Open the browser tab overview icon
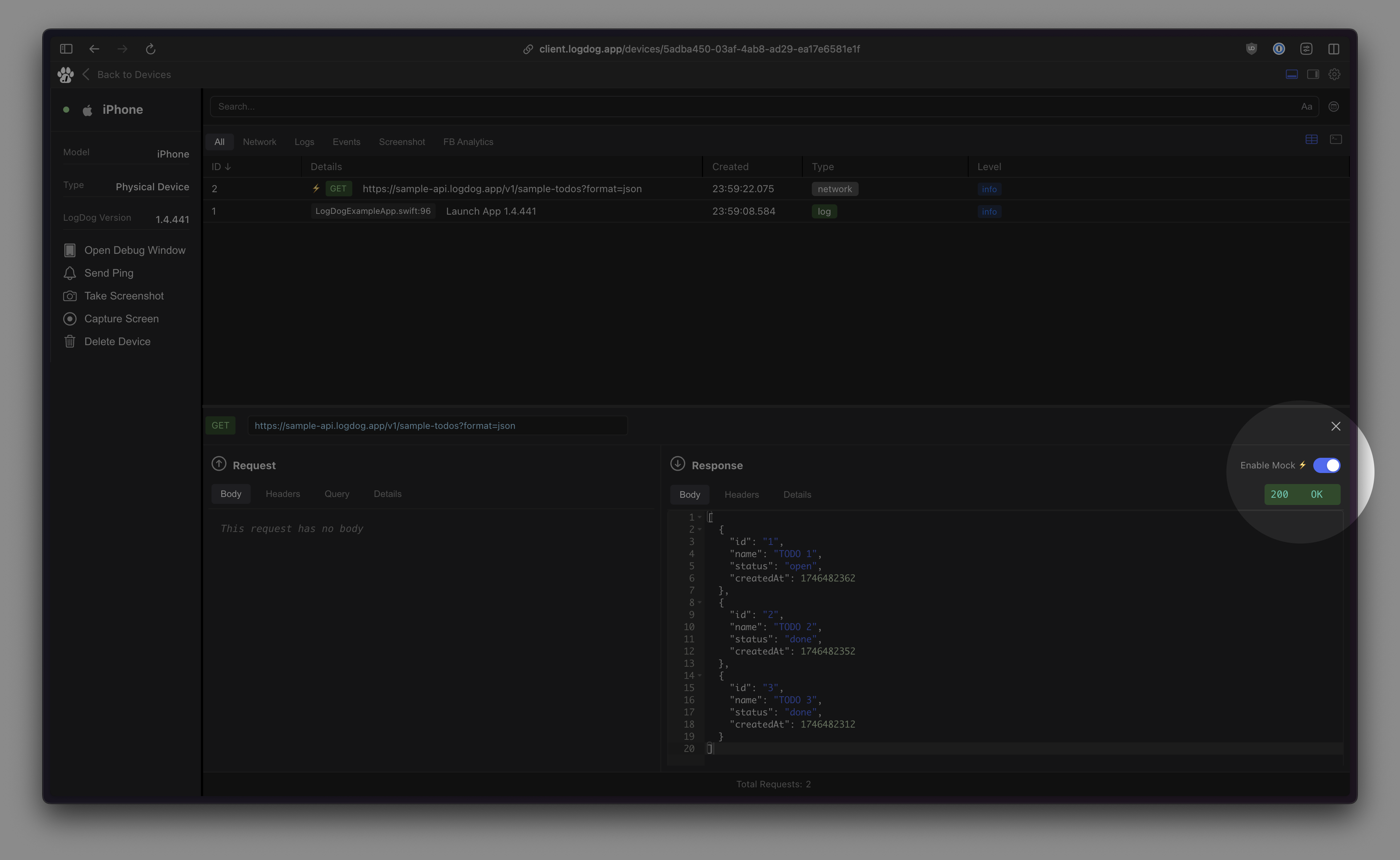This screenshot has height=860, width=1400. (1306, 49)
